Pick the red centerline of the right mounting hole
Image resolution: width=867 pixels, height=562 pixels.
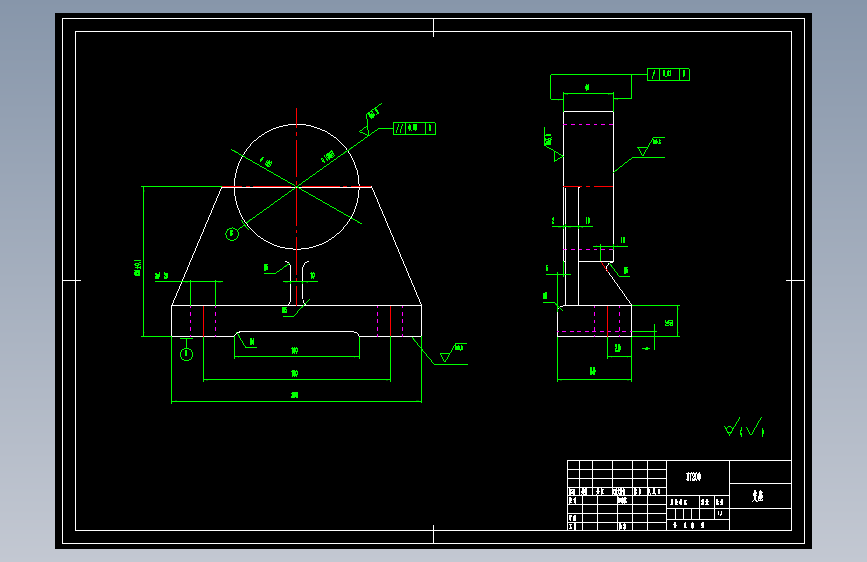pos(390,321)
